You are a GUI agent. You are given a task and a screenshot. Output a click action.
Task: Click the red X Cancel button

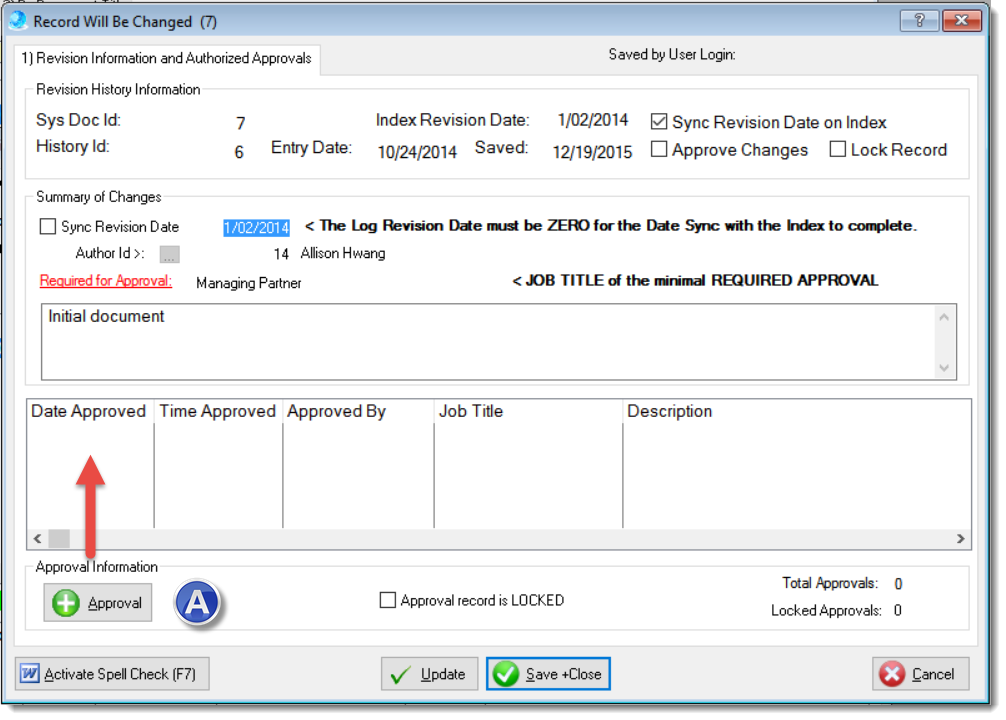click(920, 674)
